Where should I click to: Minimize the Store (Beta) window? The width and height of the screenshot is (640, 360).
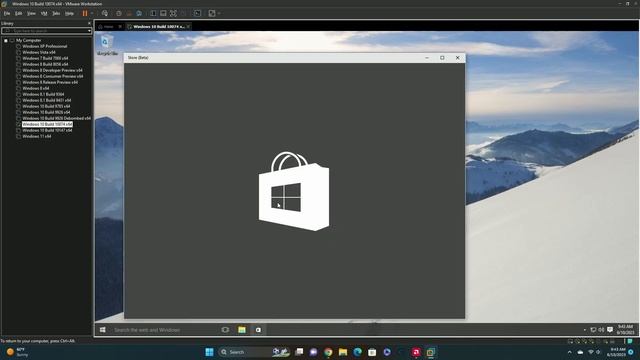tap(427, 58)
